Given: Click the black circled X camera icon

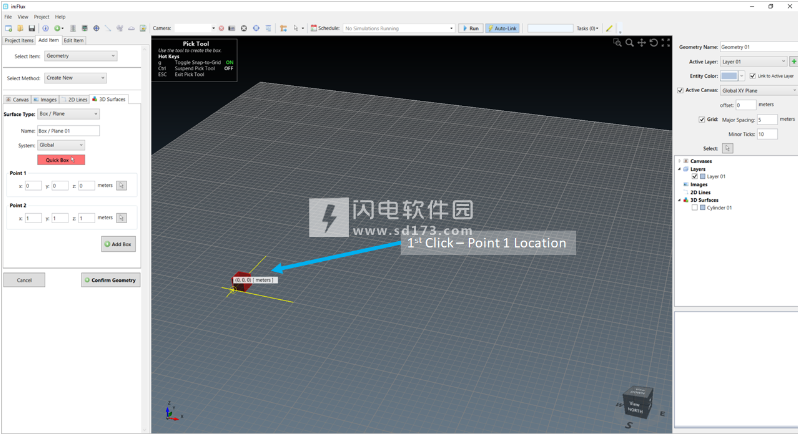Looking at the screenshot, I should (x=244, y=28).
